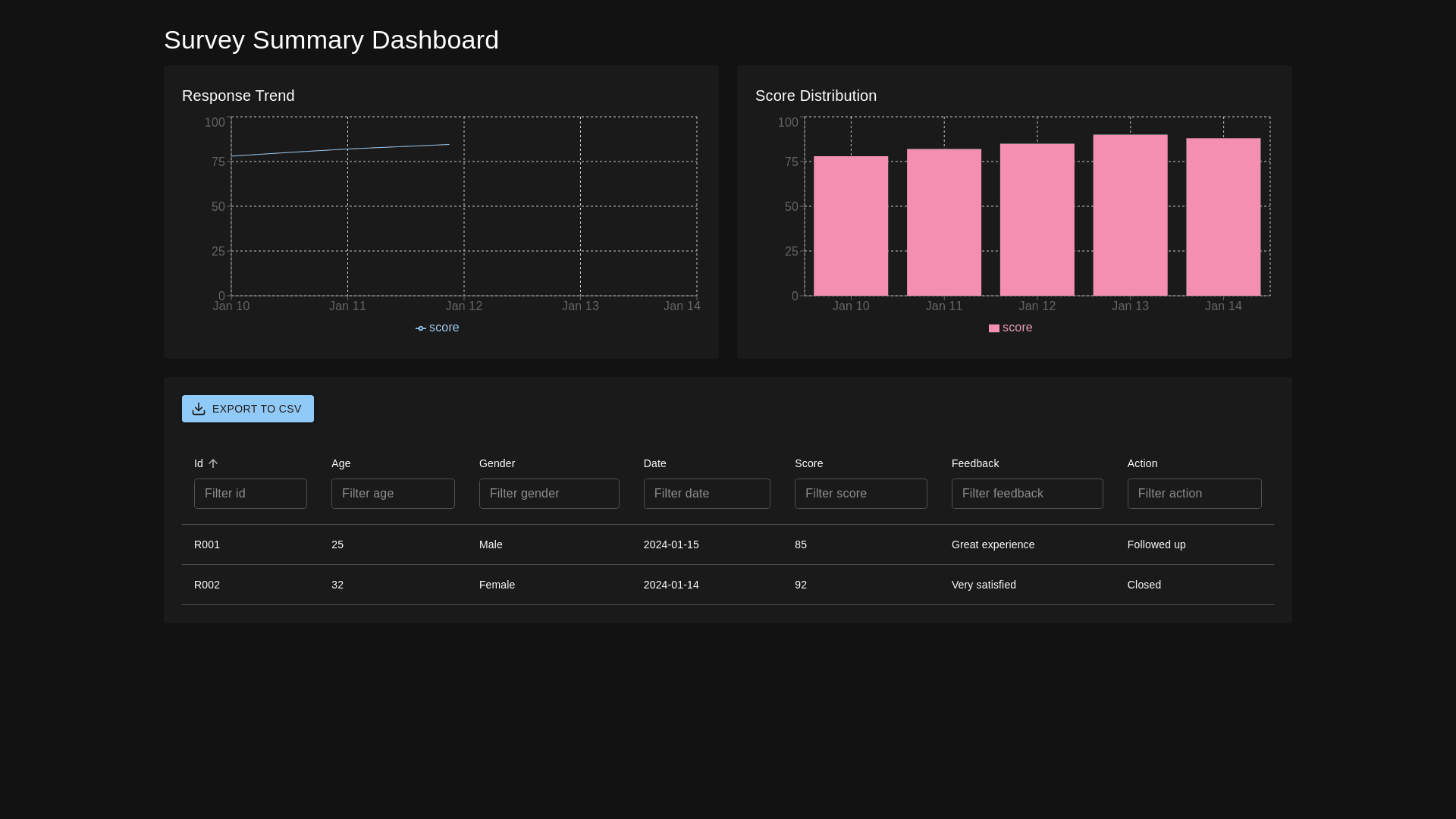The image size is (1456, 819).
Task: Sort by the Score column header
Action: coord(808,463)
